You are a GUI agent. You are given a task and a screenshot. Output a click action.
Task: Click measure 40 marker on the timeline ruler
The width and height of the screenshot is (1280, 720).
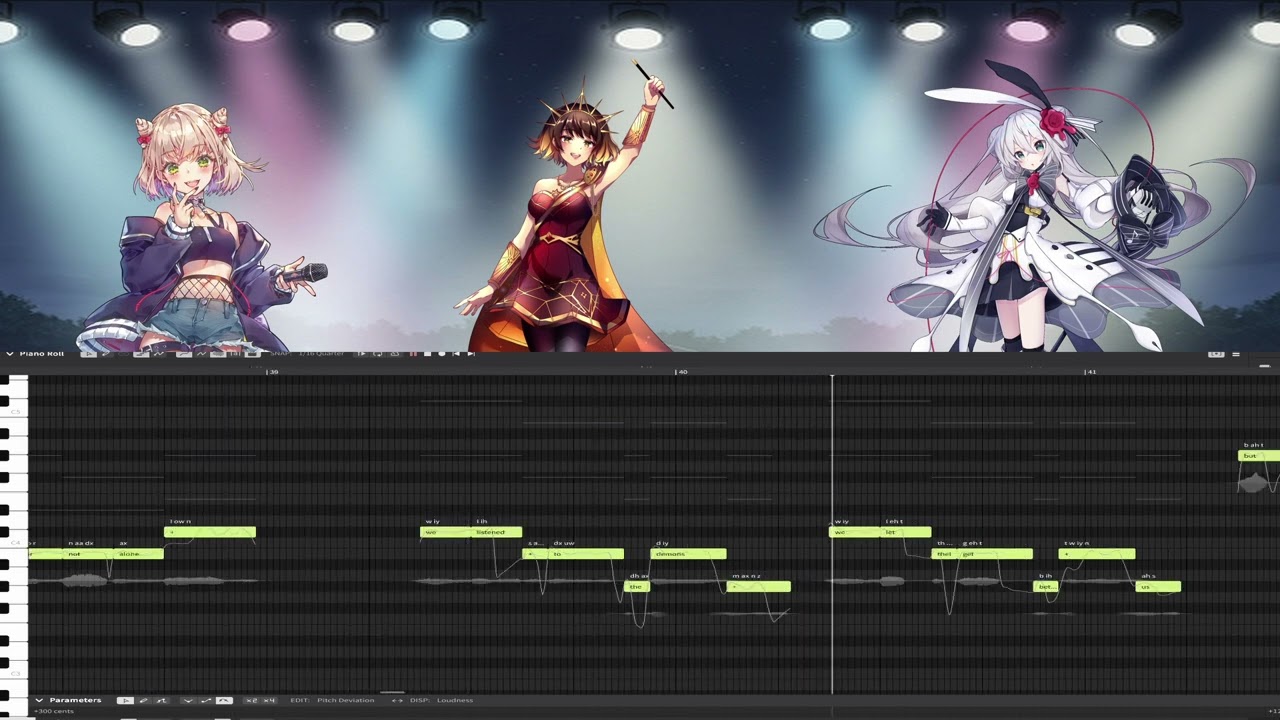tap(681, 372)
